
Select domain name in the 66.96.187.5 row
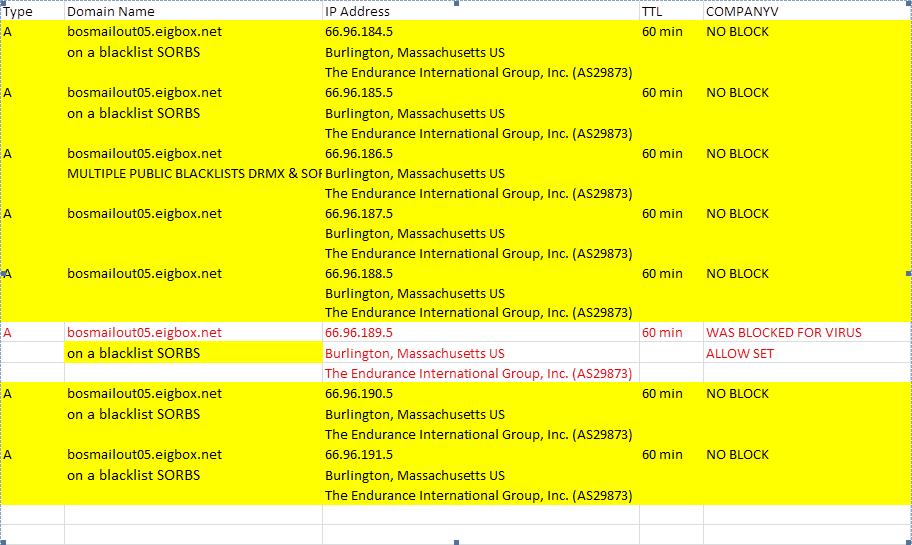(193, 213)
